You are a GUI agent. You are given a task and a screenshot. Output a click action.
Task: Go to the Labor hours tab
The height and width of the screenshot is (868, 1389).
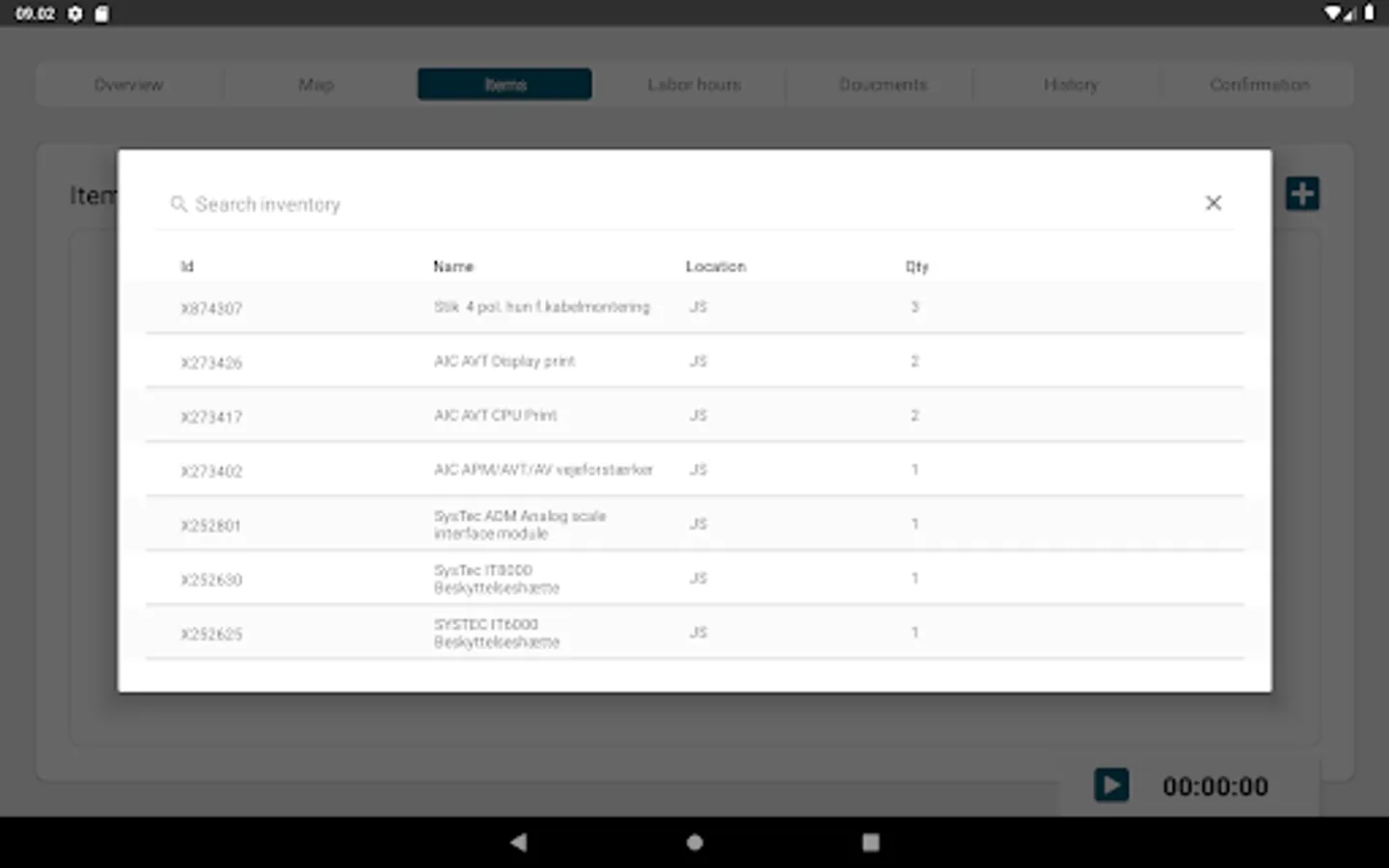[694, 85]
